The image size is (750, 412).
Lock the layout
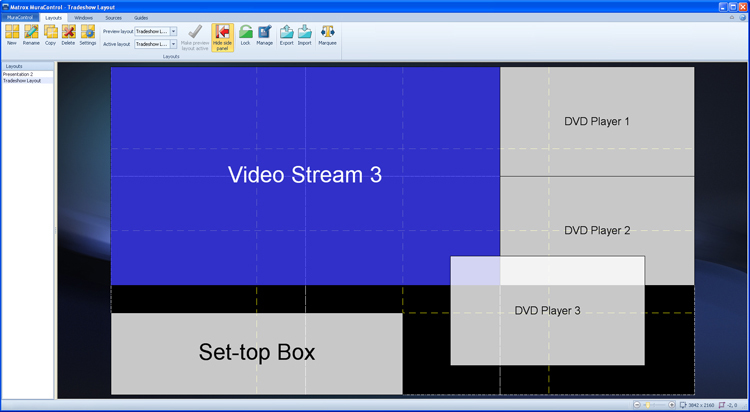[x=245, y=36]
